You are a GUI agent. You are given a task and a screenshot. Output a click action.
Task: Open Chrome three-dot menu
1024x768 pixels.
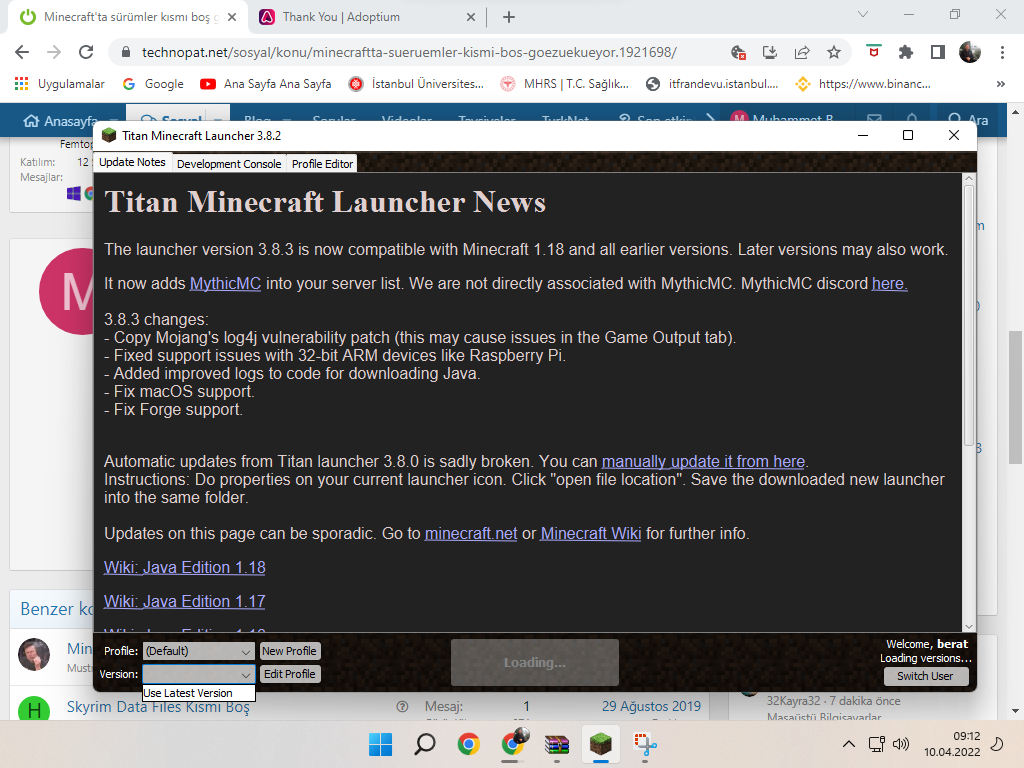(1002, 52)
